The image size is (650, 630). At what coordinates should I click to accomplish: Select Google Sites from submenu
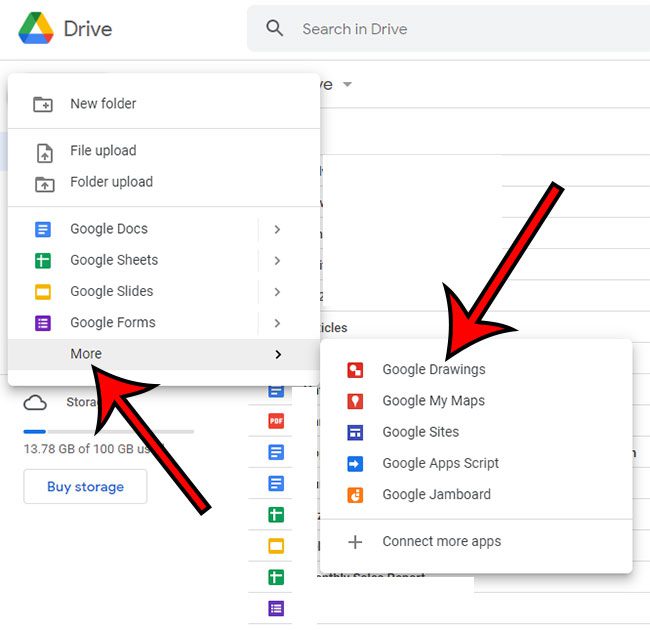point(476,432)
